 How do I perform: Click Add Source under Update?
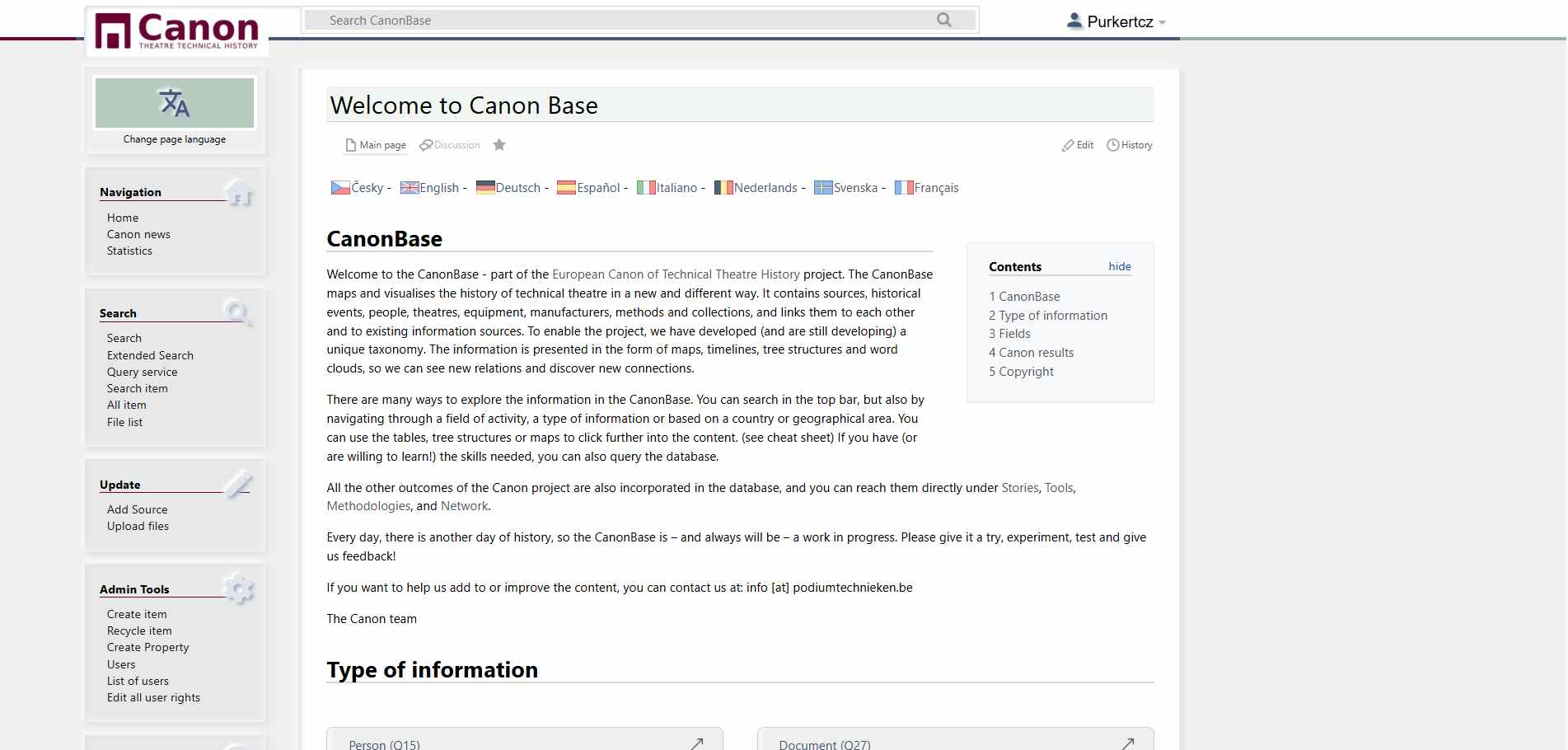[x=137, y=509]
